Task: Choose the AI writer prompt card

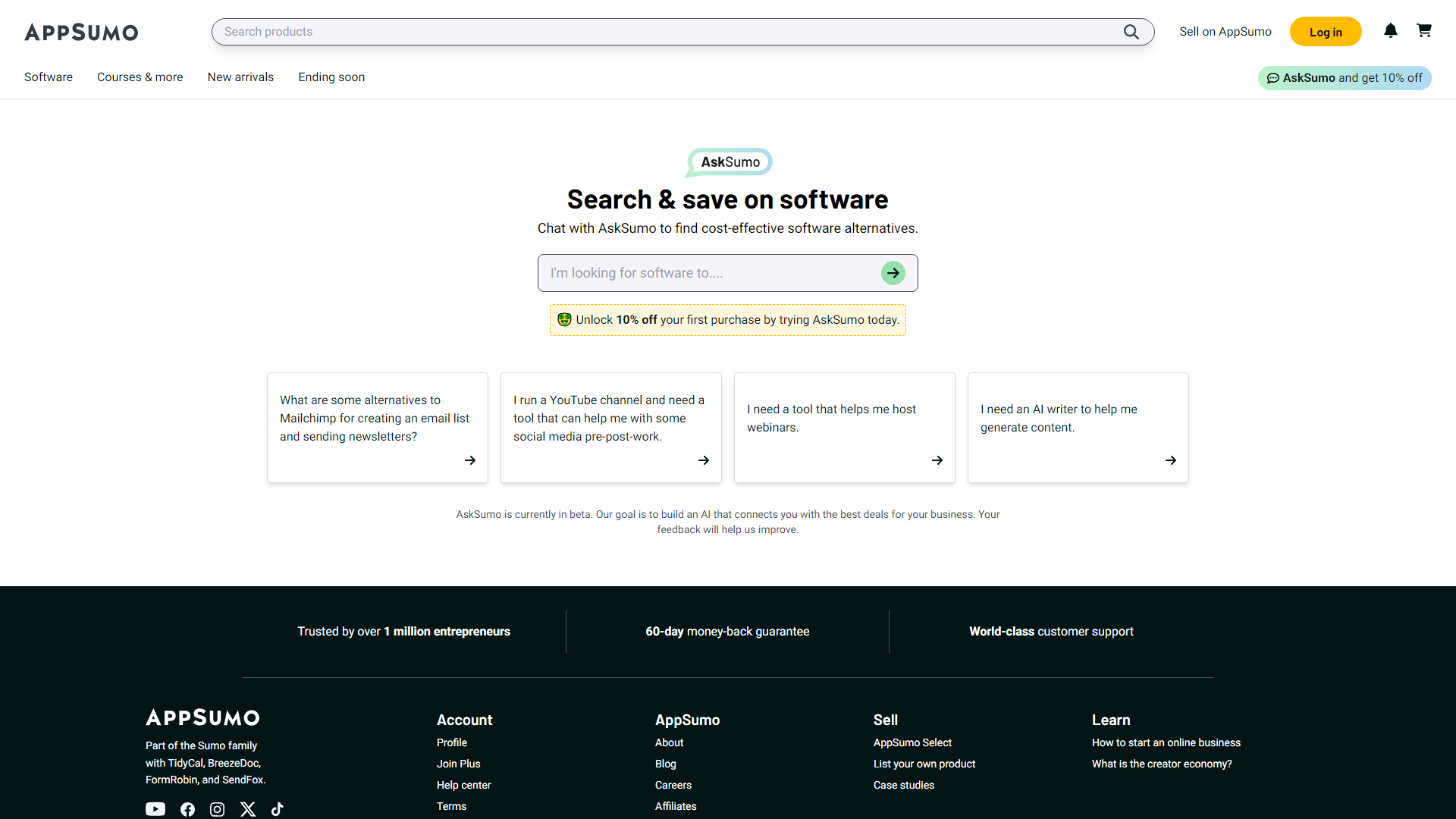Action: tap(1078, 427)
